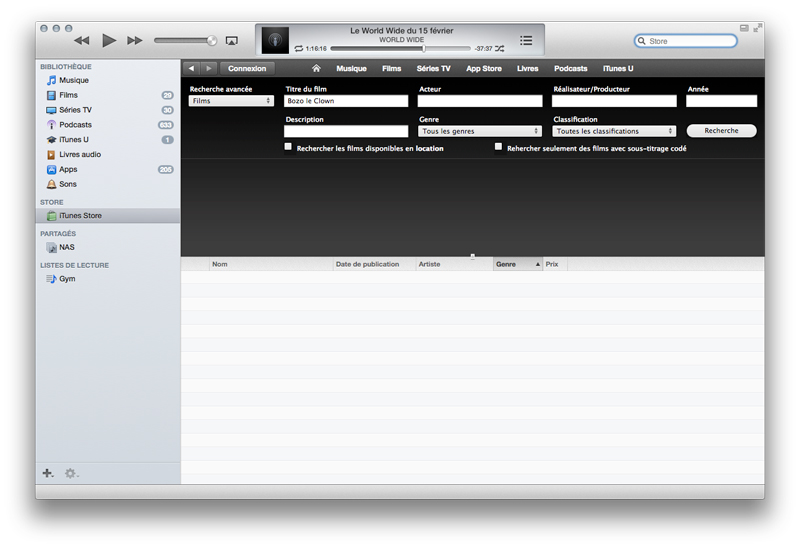This screenshot has width=800, height=548.
Task: Sort results by Genre column header
Action: pyautogui.click(x=517, y=264)
